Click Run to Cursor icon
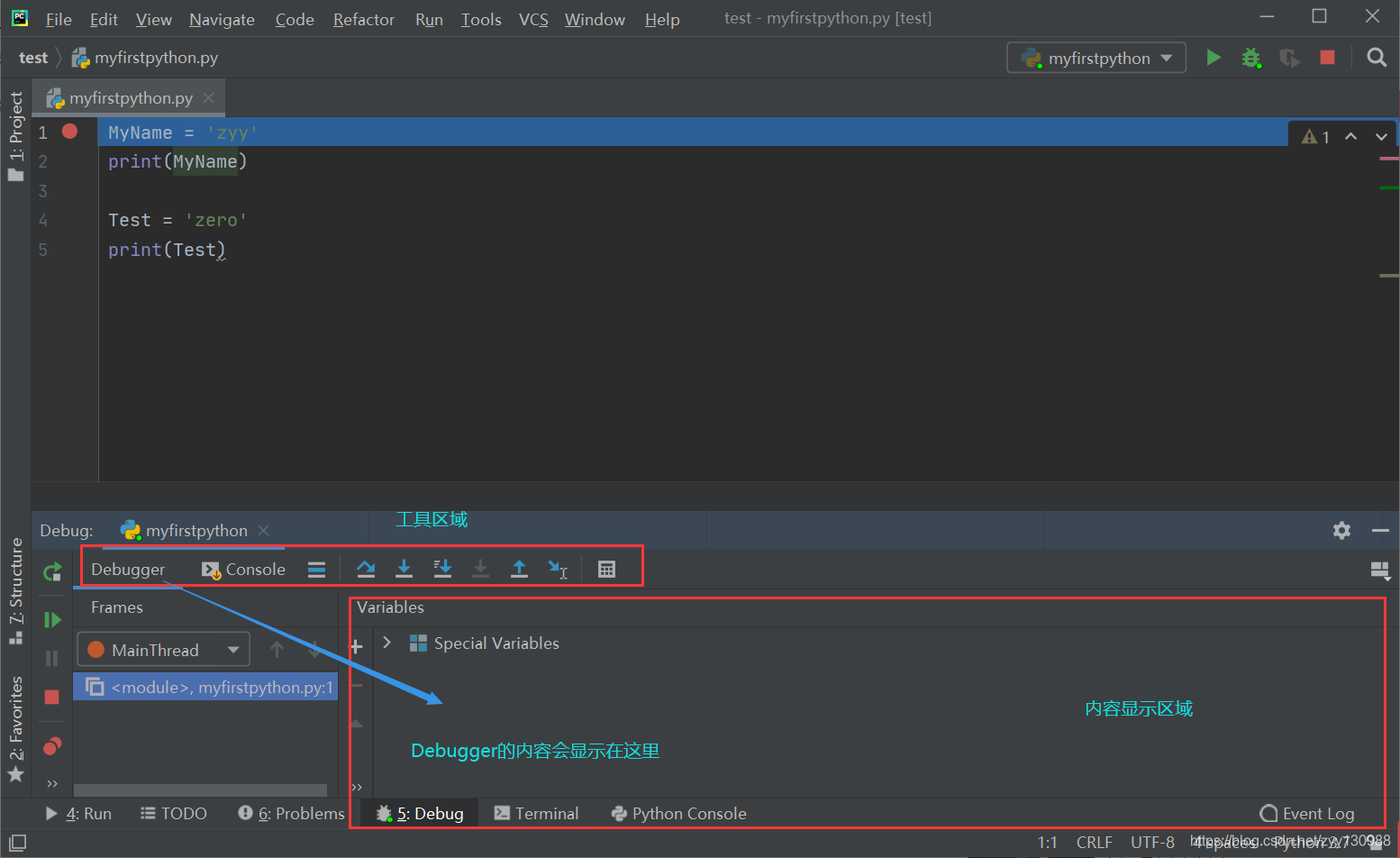1400x858 pixels. [x=558, y=569]
